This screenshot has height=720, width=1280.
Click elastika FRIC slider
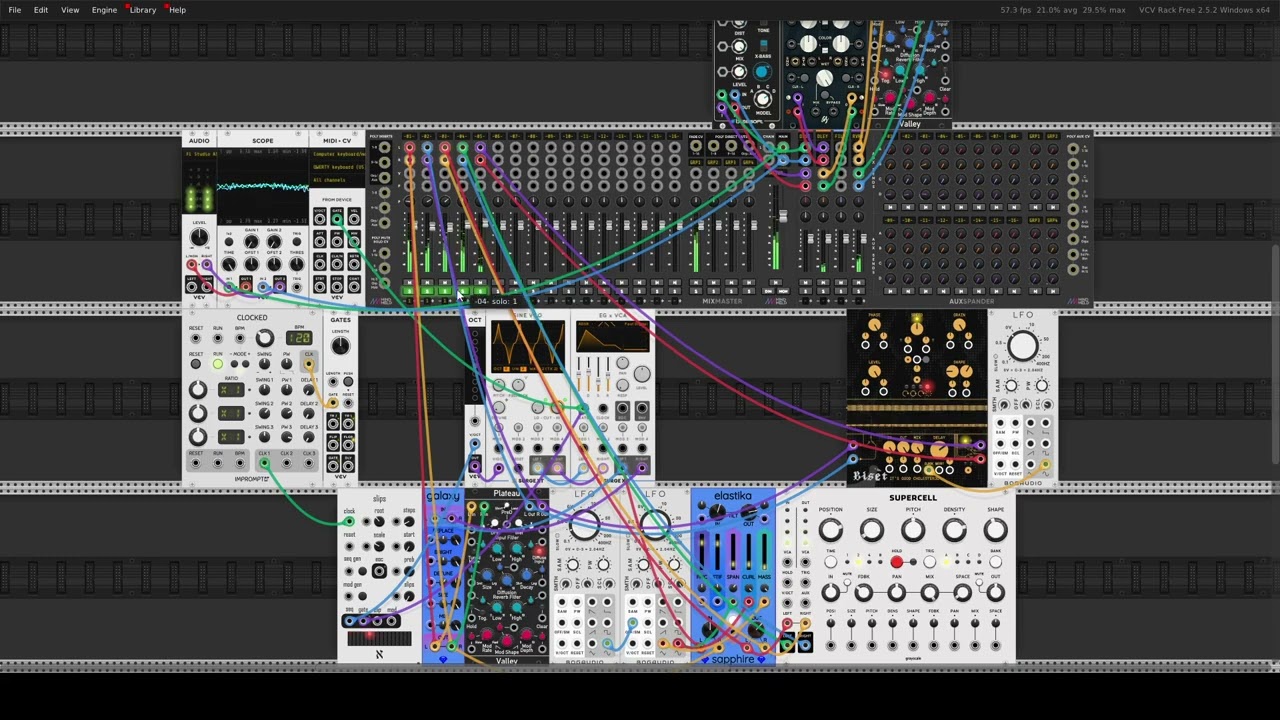point(702,552)
